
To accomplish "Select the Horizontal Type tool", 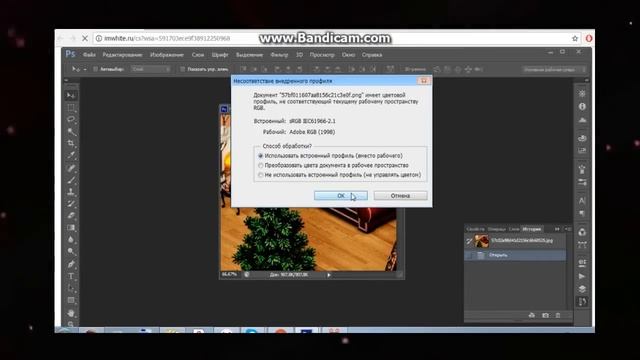I will 71,276.
